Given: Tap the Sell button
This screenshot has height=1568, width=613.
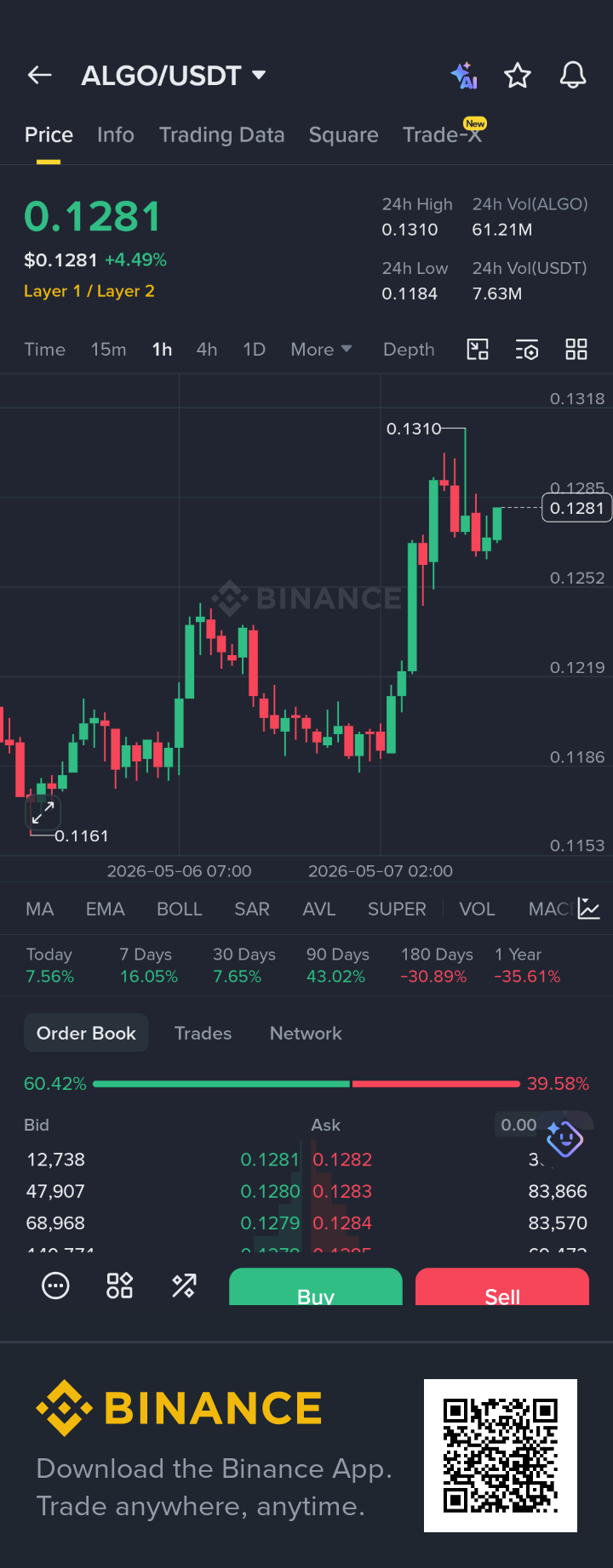Looking at the screenshot, I should 502,1286.
